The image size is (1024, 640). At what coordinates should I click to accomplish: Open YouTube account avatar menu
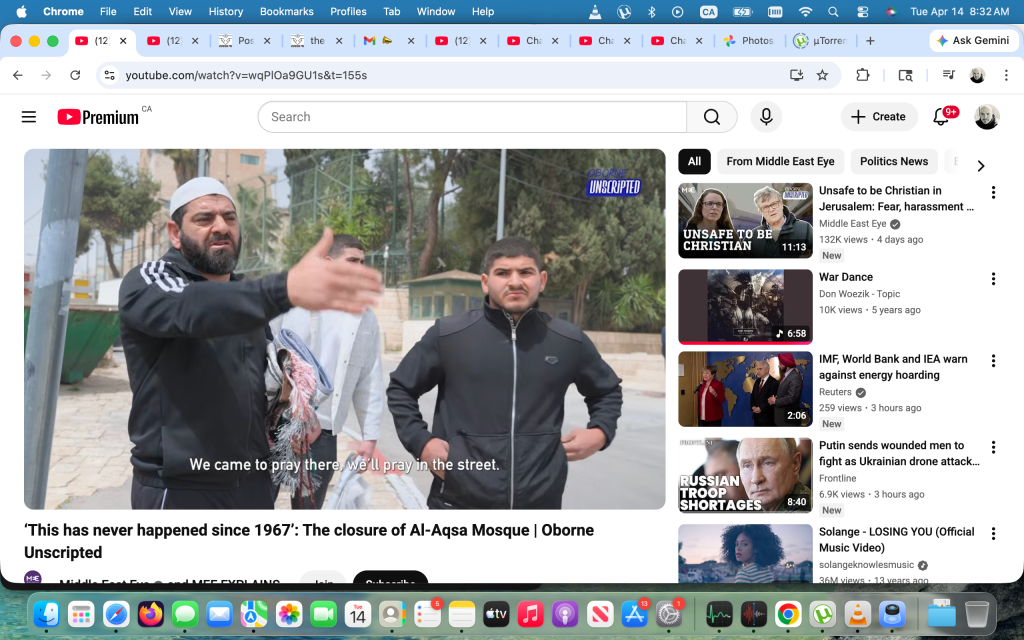coord(987,117)
